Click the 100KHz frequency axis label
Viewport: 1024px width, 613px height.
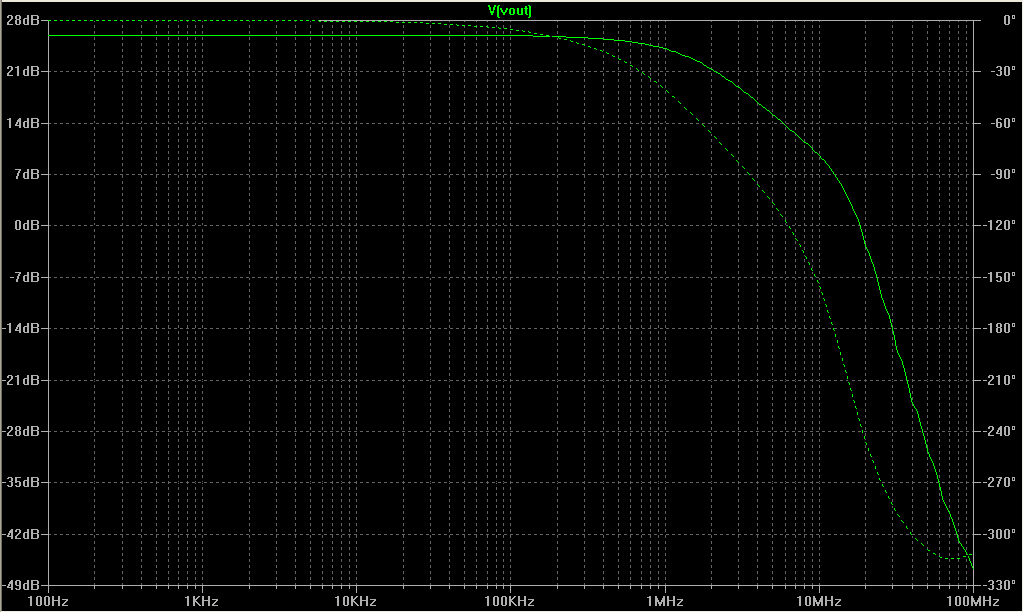(x=509, y=601)
